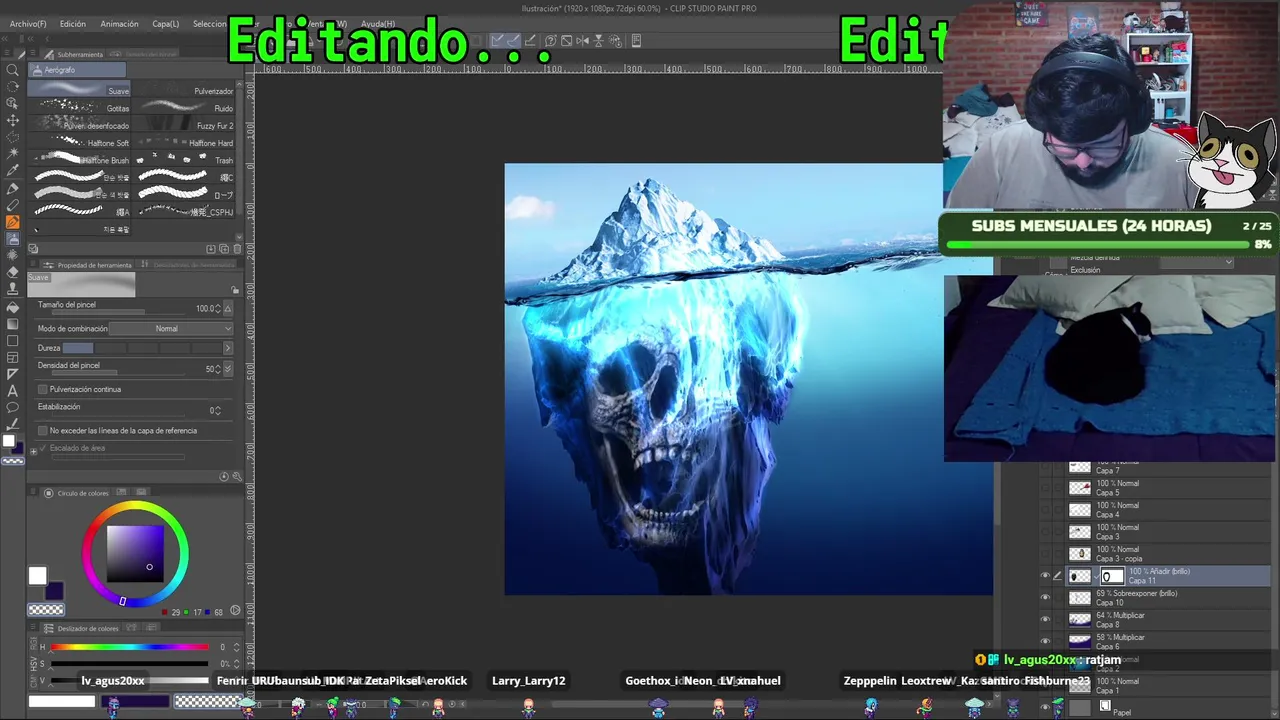This screenshot has height=720, width=1280.
Task: Expand Escalado de área section
Action: click(x=33, y=452)
